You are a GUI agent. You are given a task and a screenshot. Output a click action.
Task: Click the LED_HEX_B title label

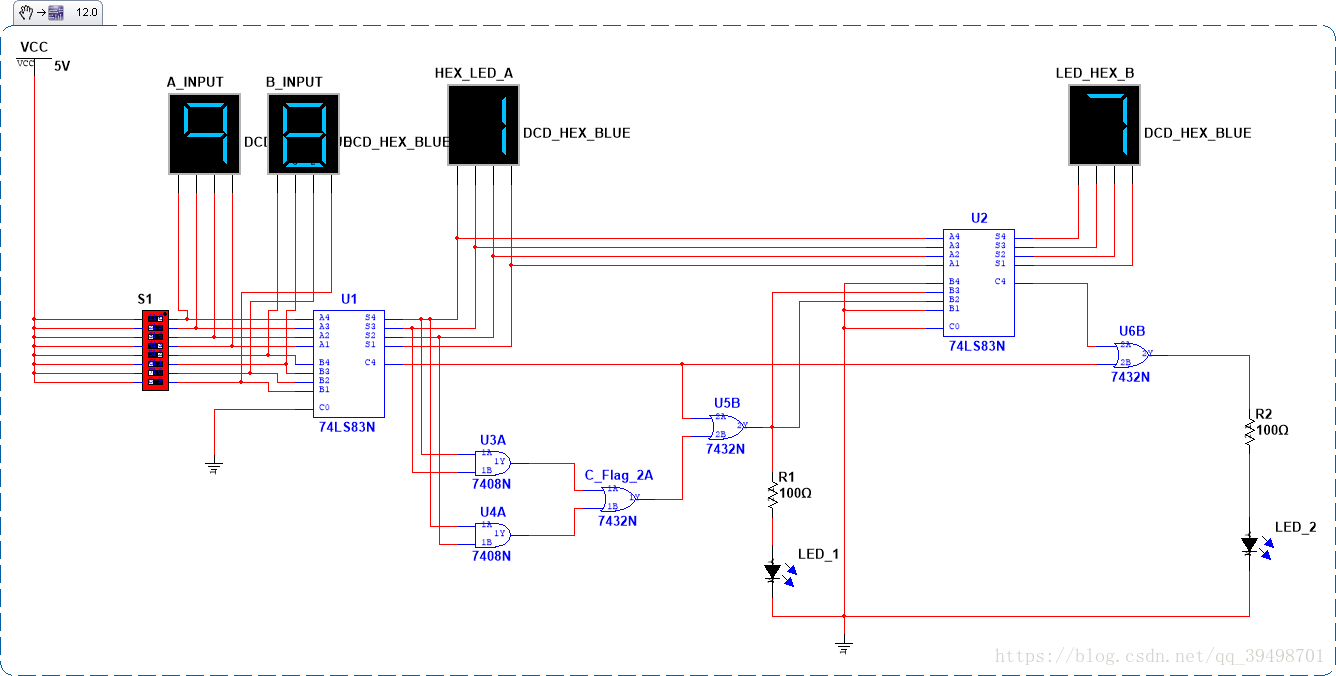point(1095,73)
